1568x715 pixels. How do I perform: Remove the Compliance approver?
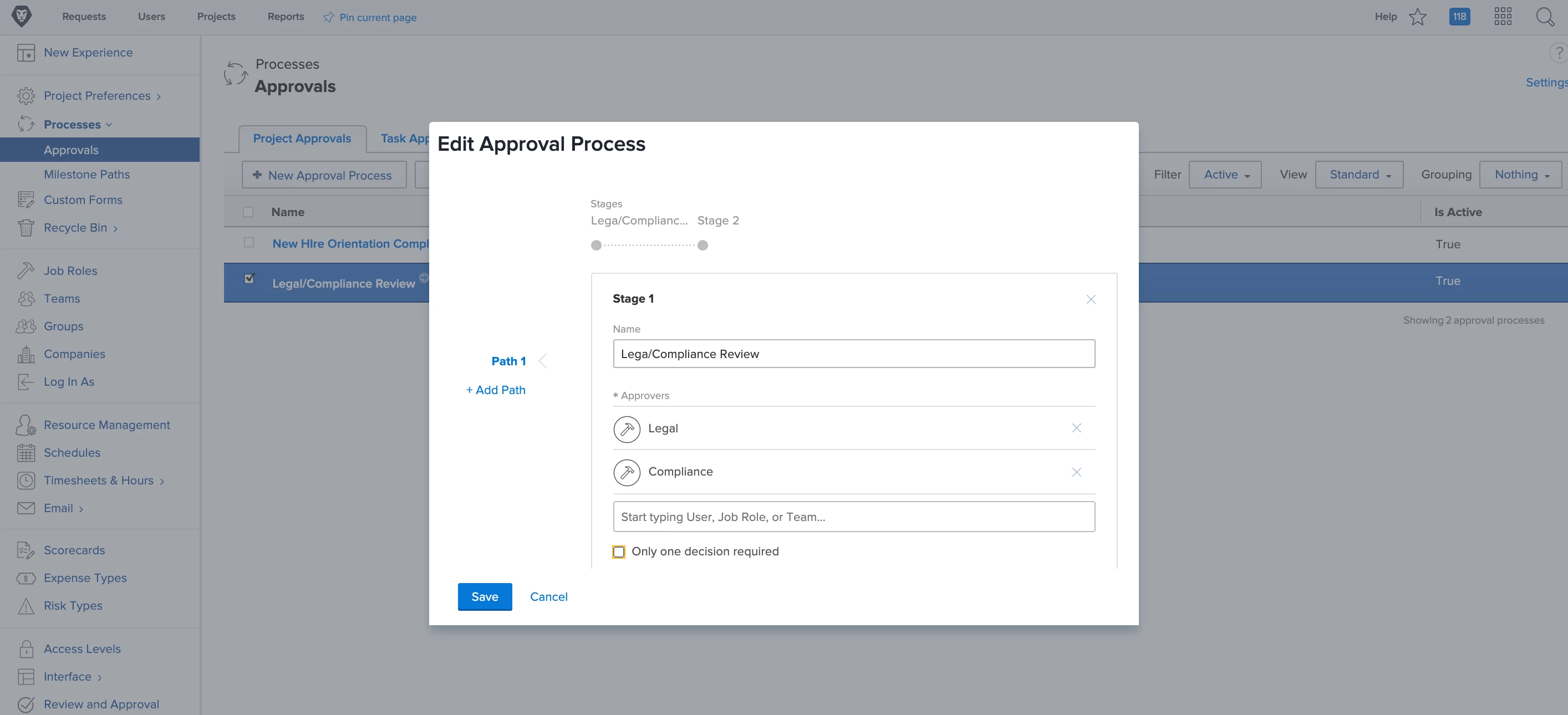(1076, 472)
